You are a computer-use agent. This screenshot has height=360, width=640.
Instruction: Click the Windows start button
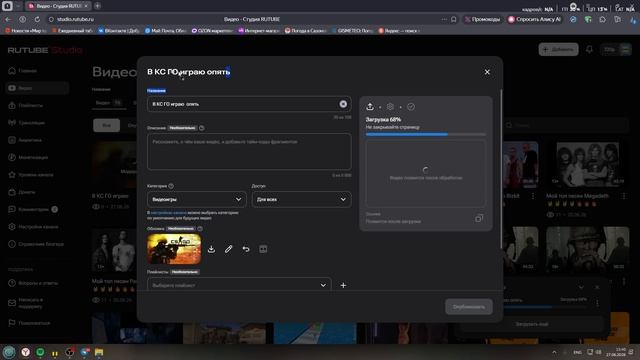9,352
